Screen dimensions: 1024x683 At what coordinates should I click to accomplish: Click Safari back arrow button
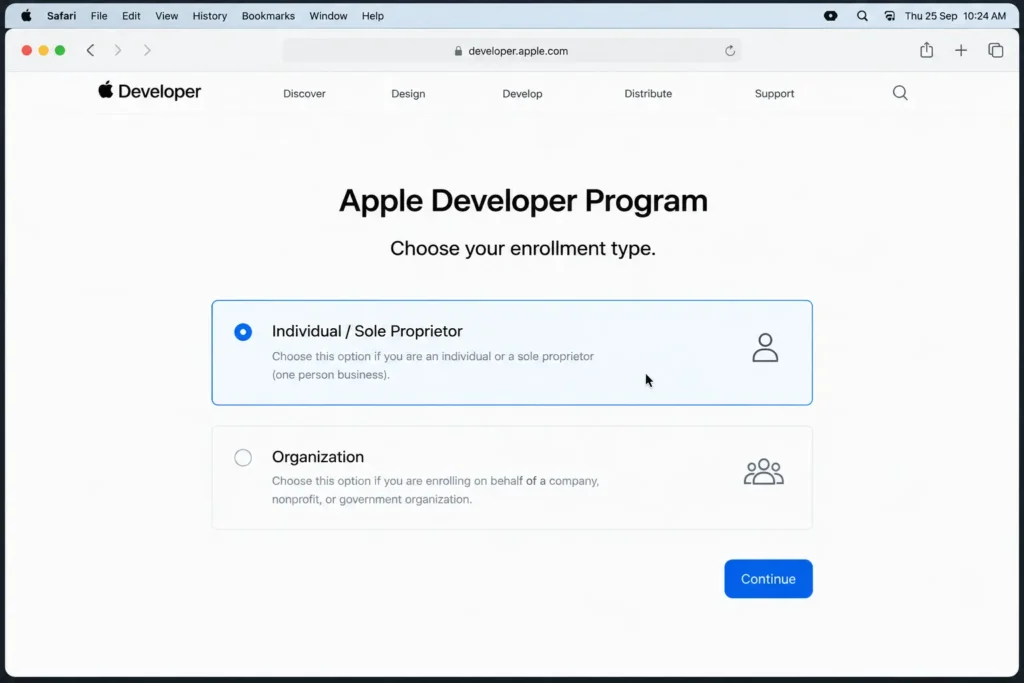91,50
